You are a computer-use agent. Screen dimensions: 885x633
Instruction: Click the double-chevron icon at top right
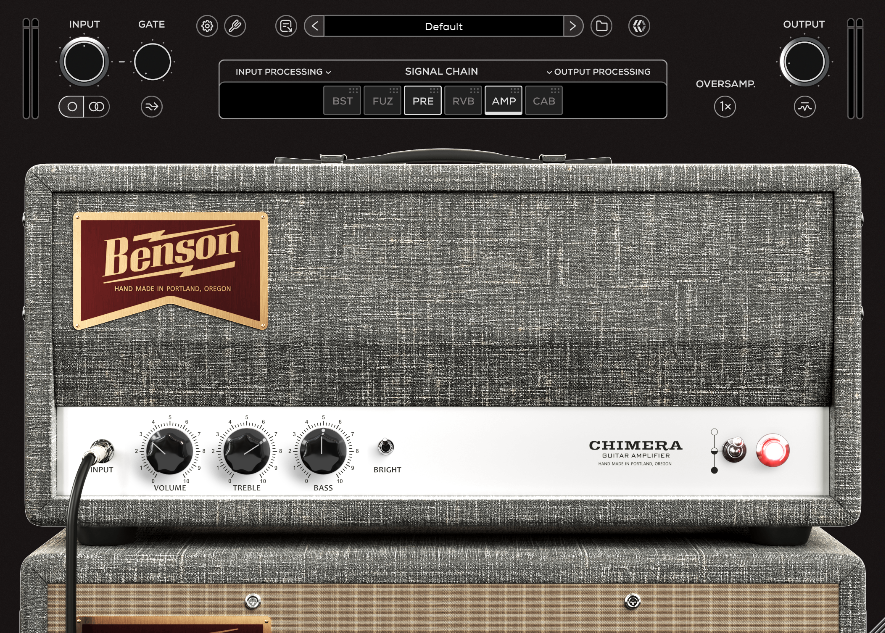[639, 25]
